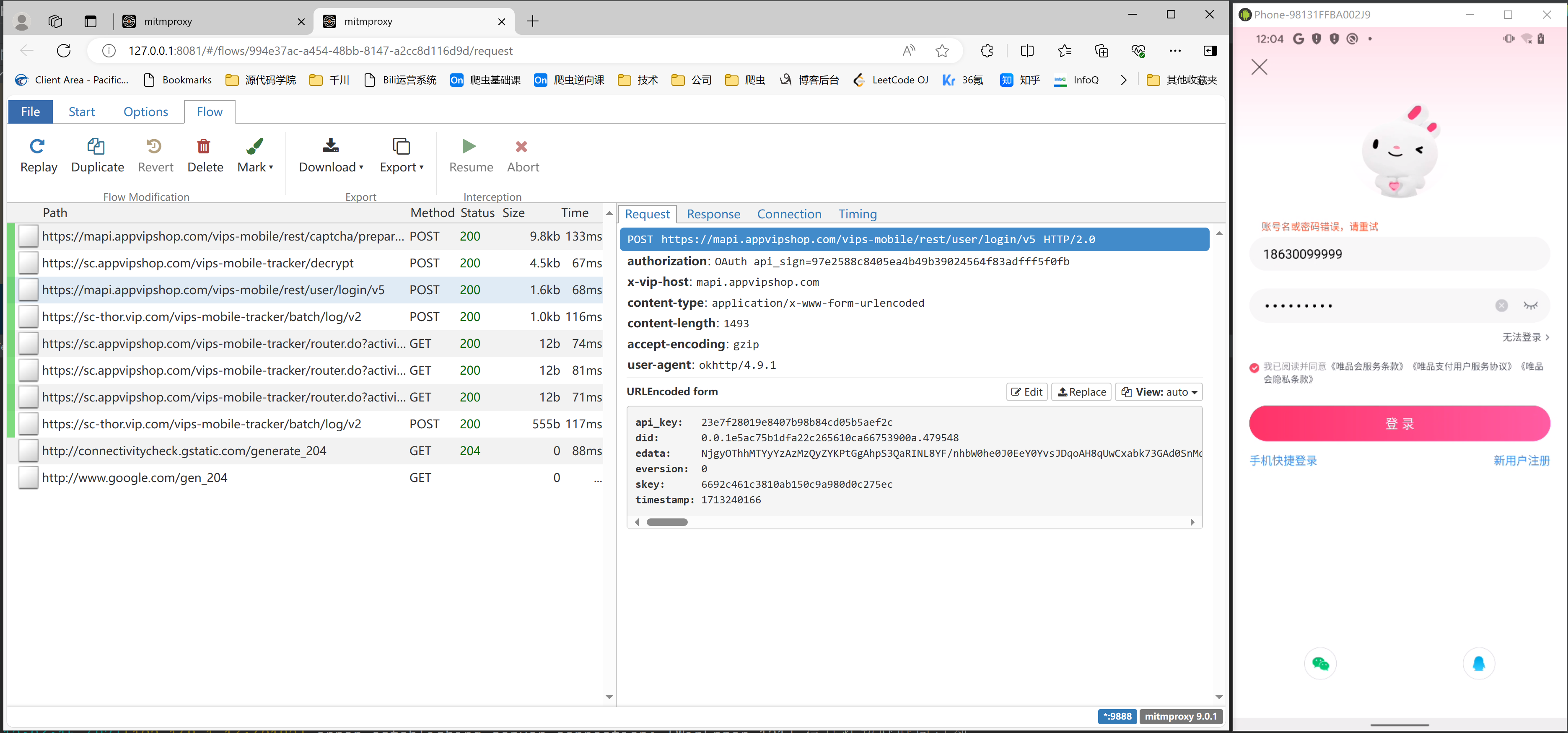Click the form scrollbar right arrow
Image resolution: width=1568 pixels, height=733 pixels.
(x=1192, y=522)
